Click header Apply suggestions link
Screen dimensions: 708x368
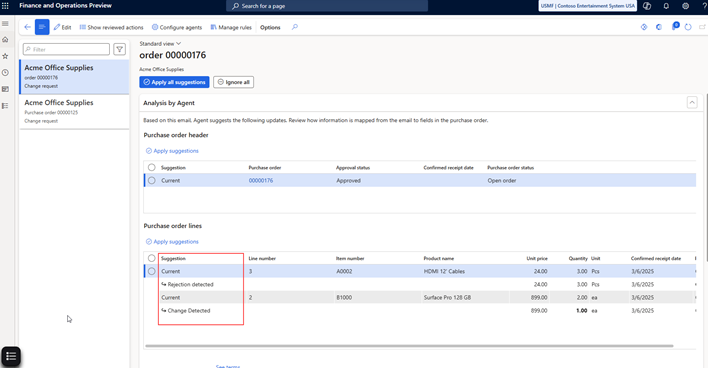[x=172, y=151]
